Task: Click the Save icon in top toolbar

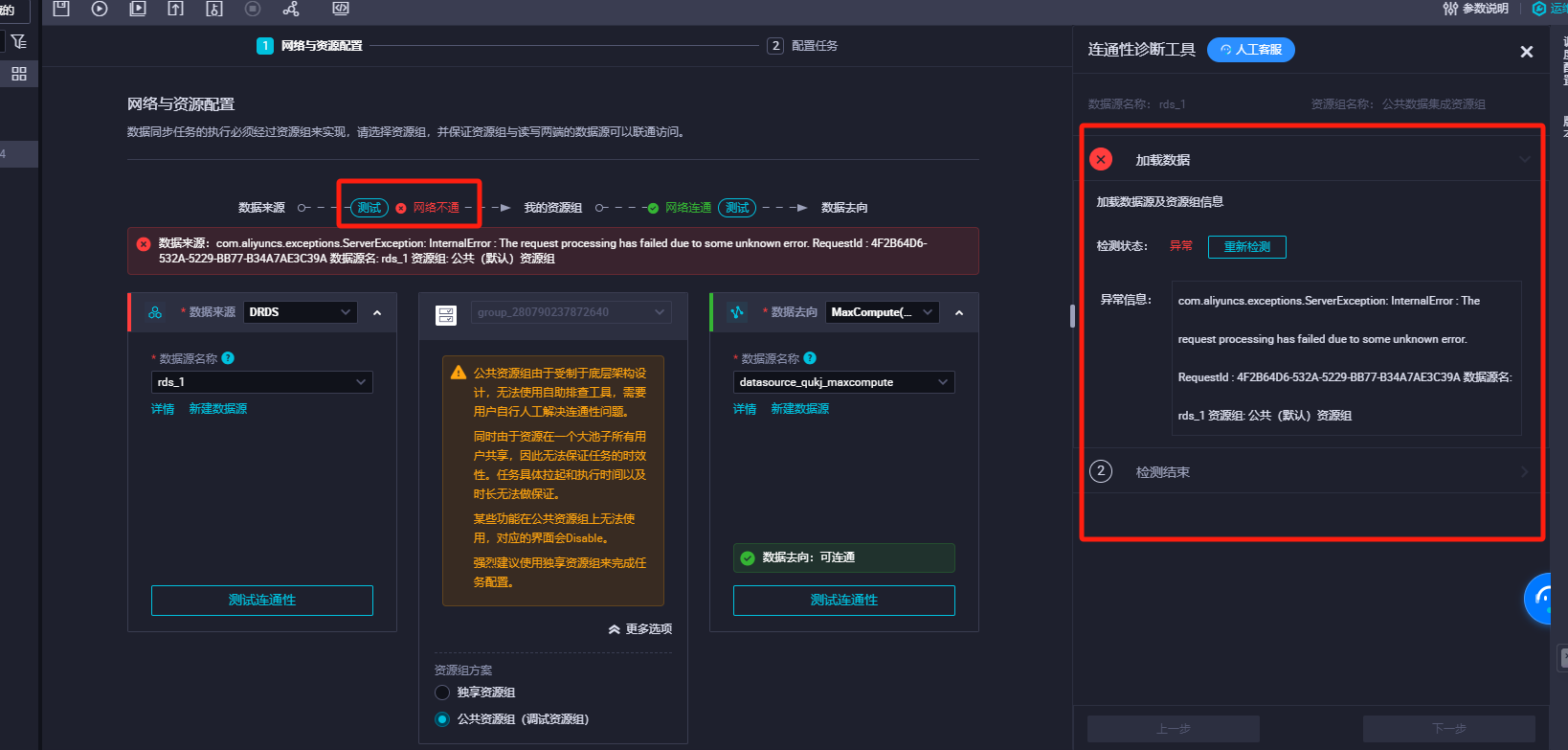Action: (x=61, y=9)
